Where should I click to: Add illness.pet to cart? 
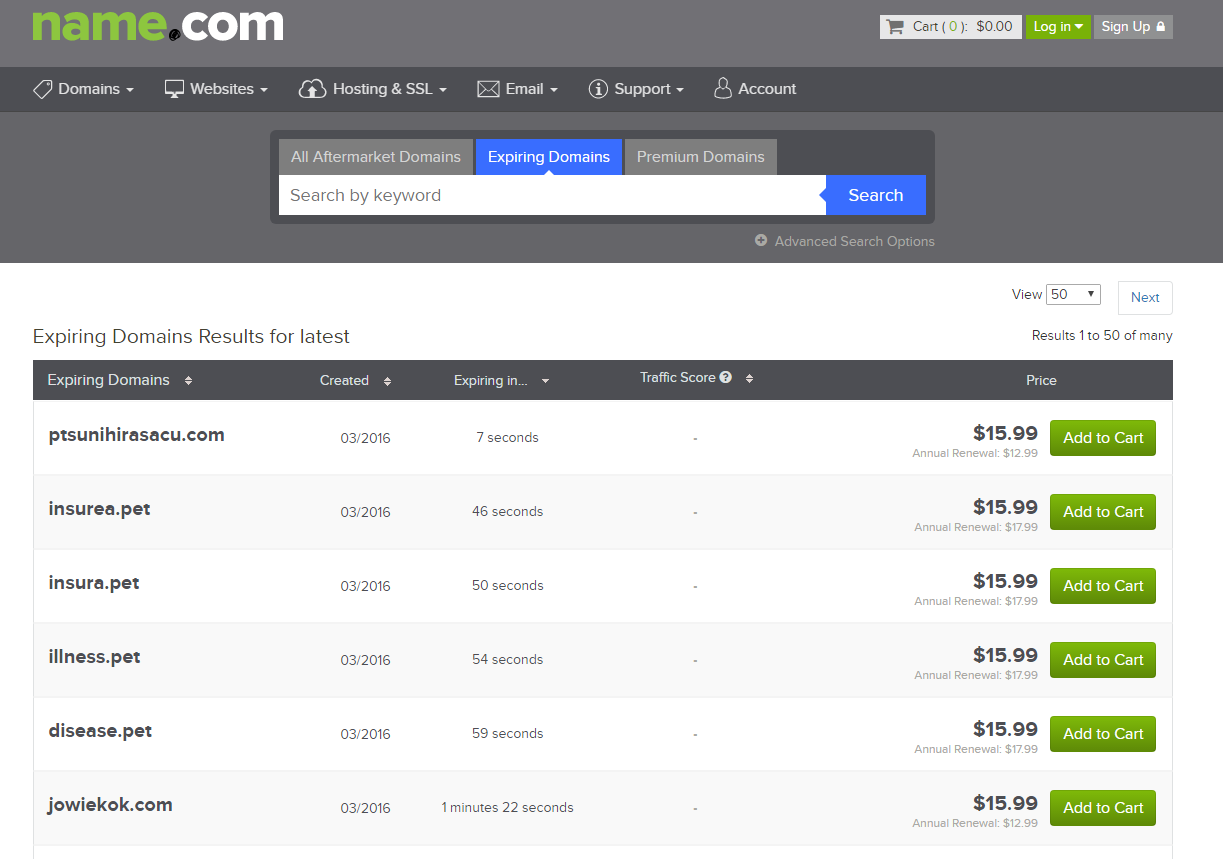coord(1103,660)
